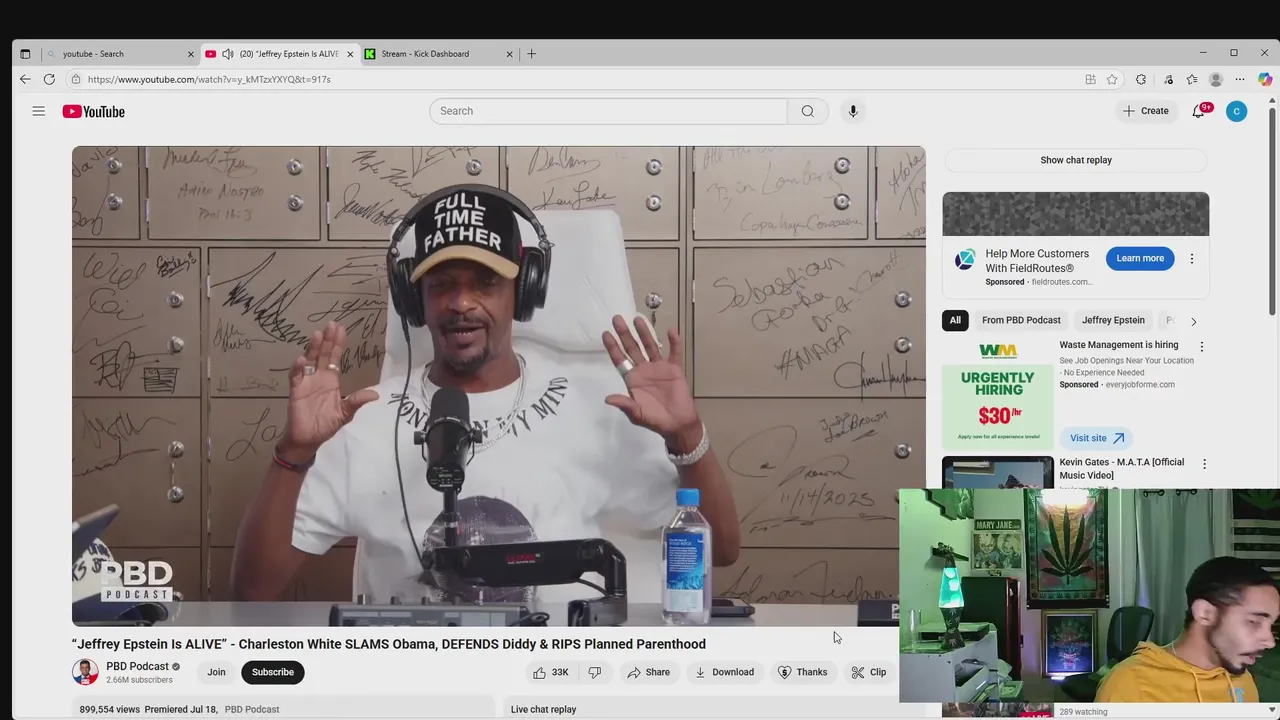The height and width of the screenshot is (720, 1280).
Task: Close the Kick Dashboard tab
Action: [510, 54]
